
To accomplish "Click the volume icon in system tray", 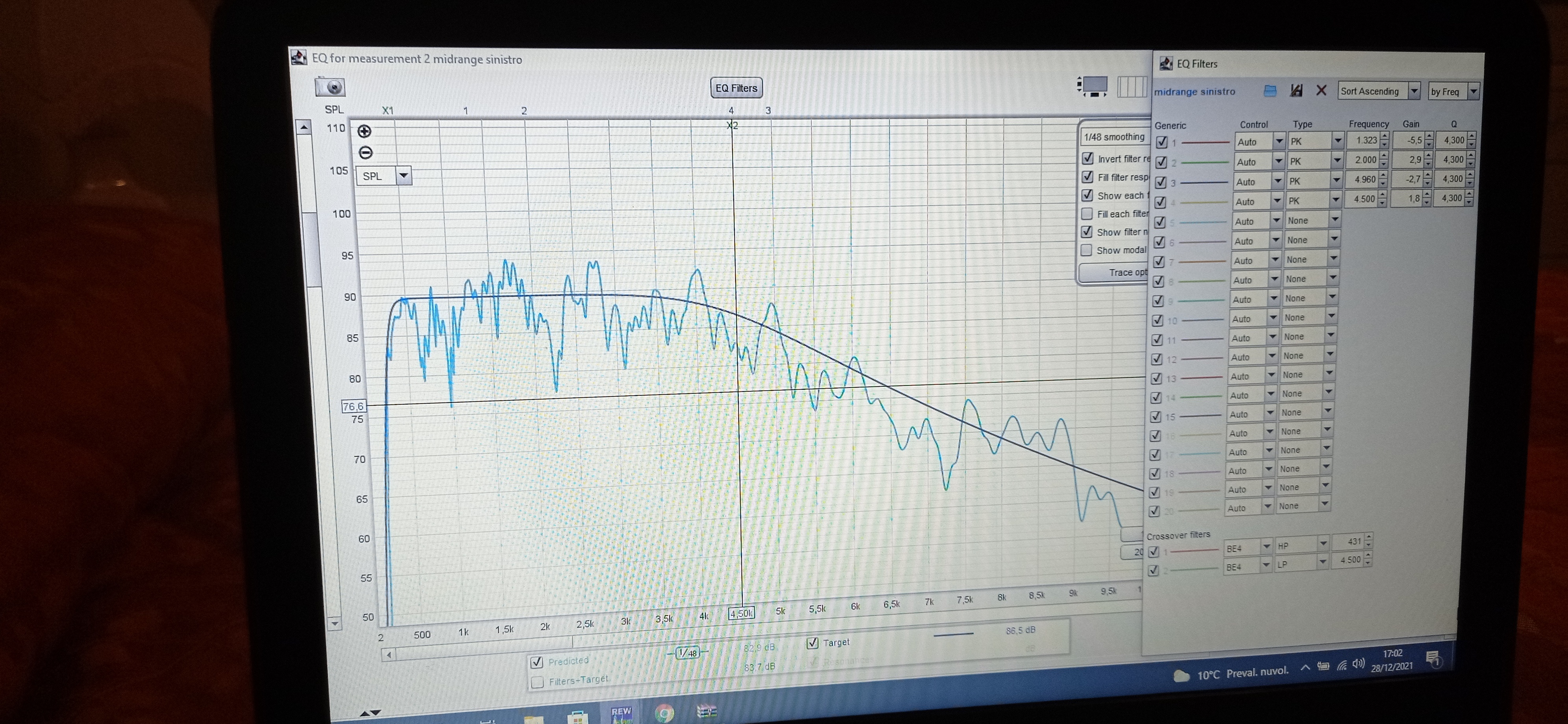I will coord(1358,664).
